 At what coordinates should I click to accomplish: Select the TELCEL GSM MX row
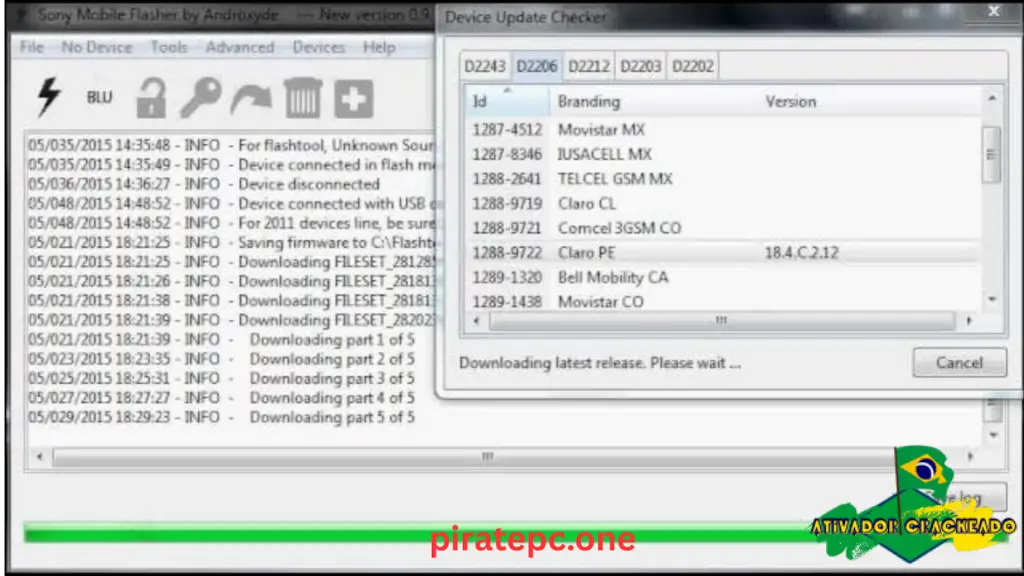723,179
